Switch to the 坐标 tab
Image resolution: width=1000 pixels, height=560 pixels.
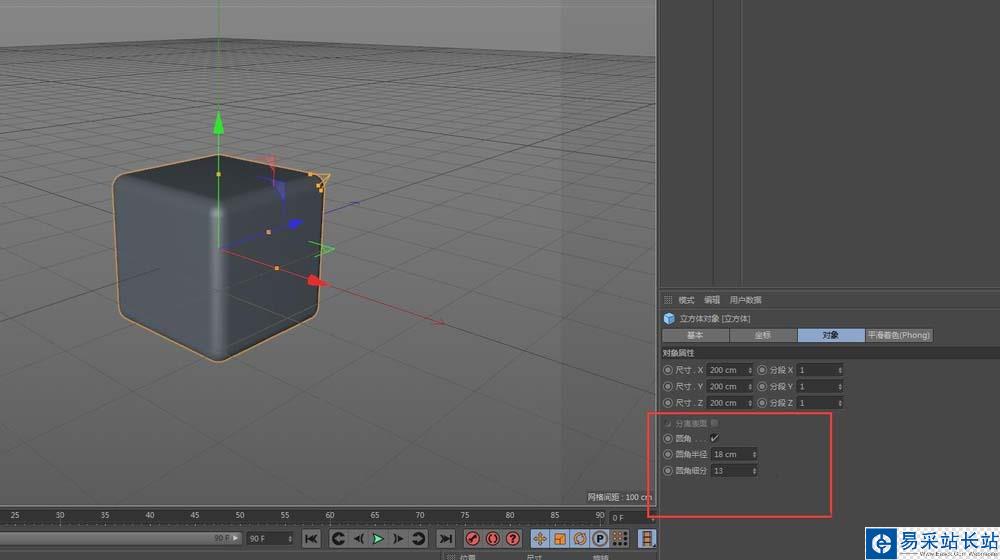coord(763,335)
